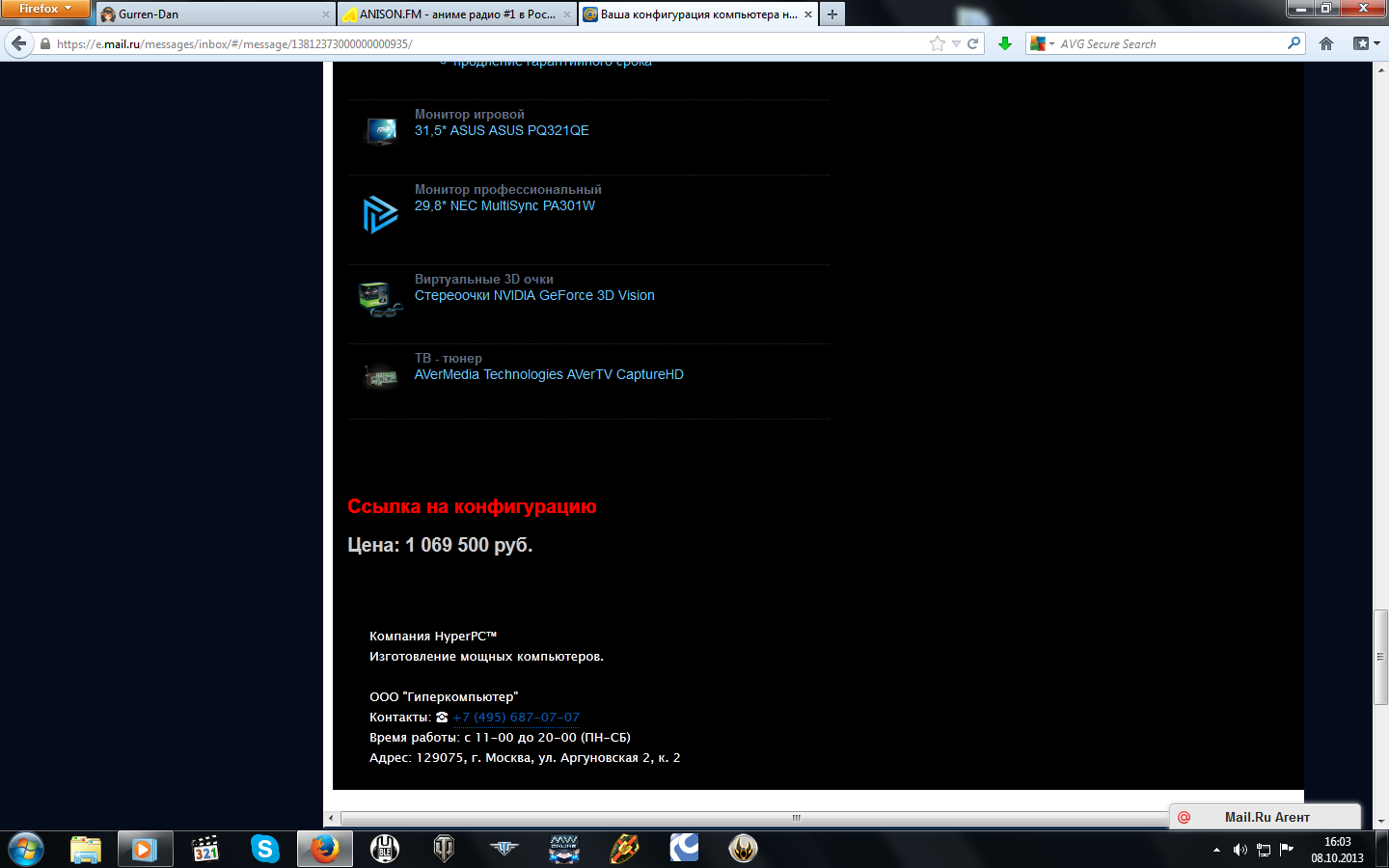This screenshot has width=1389, height=868.
Task: Click the phone number +7 (495) 687-07-07
Action: pos(516,717)
